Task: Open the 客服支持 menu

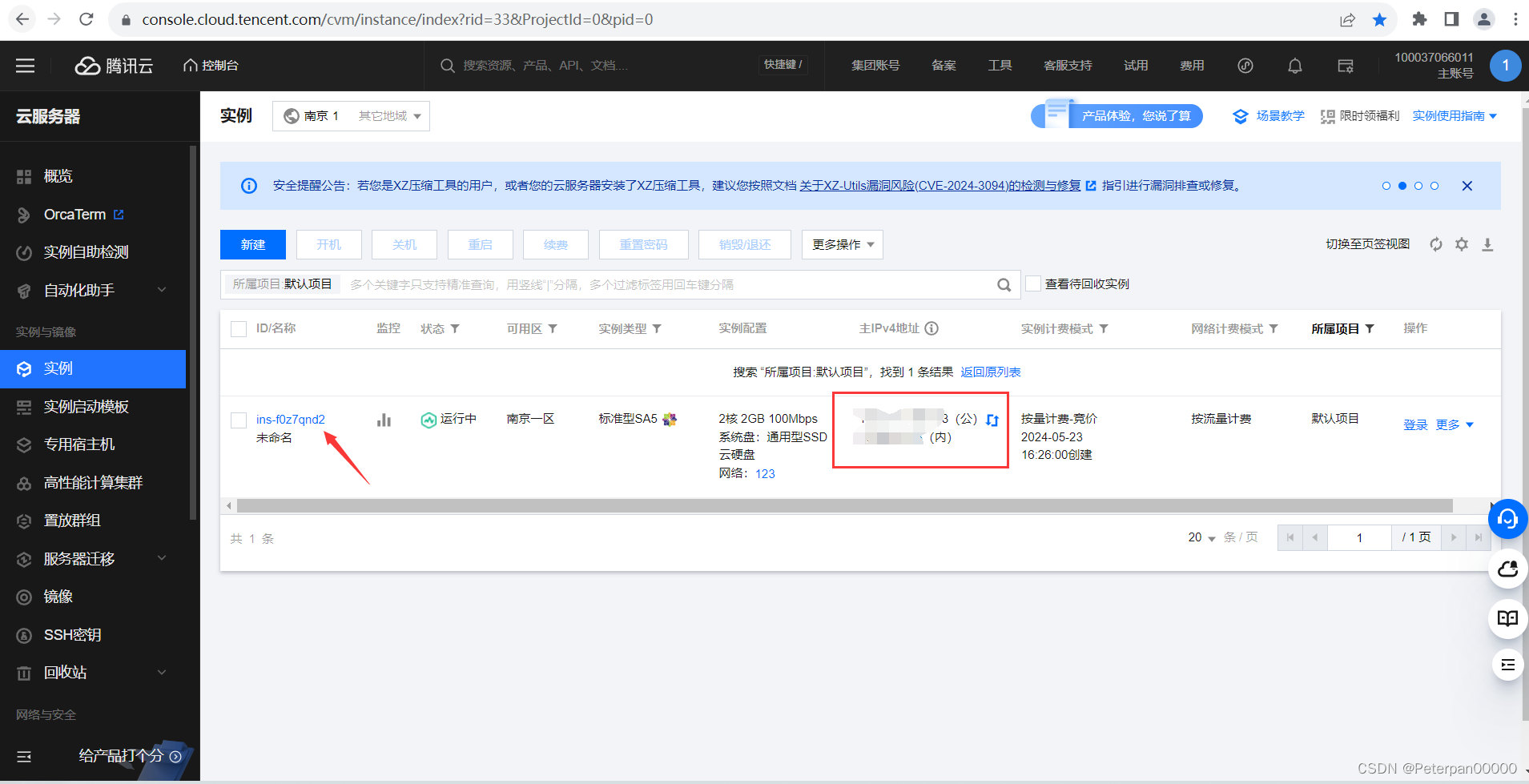Action: [x=1068, y=66]
